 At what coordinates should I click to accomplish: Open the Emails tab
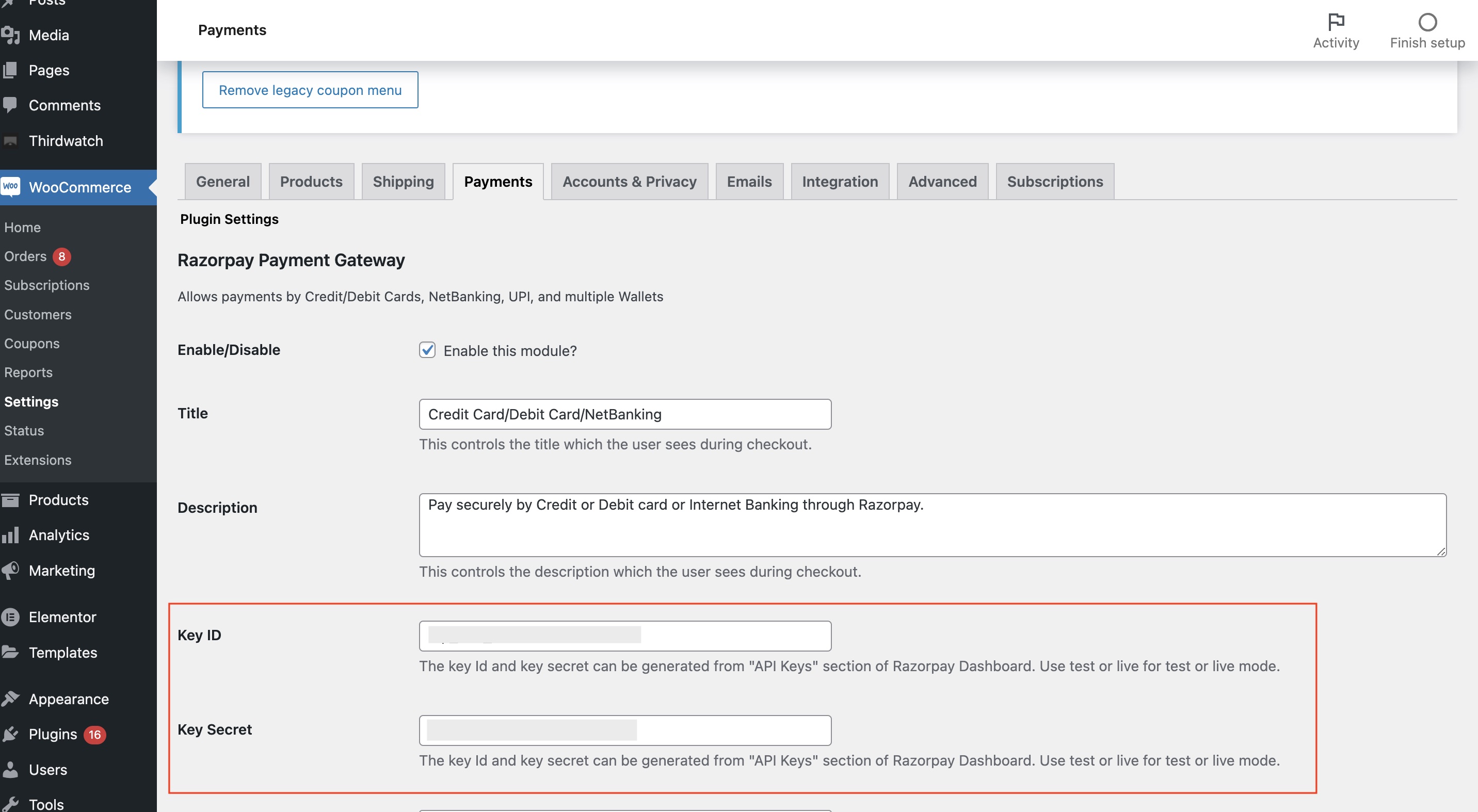pyautogui.click(x=749, y=181)
